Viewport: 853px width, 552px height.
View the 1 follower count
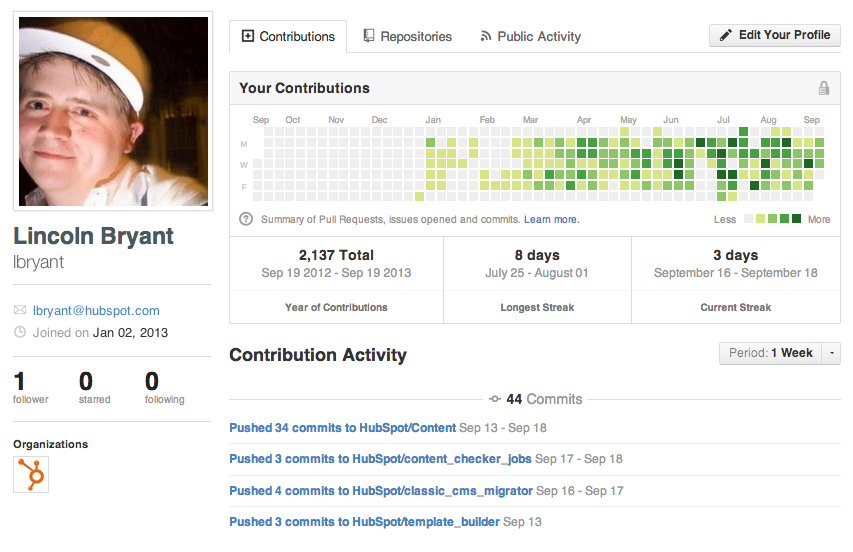30,387
